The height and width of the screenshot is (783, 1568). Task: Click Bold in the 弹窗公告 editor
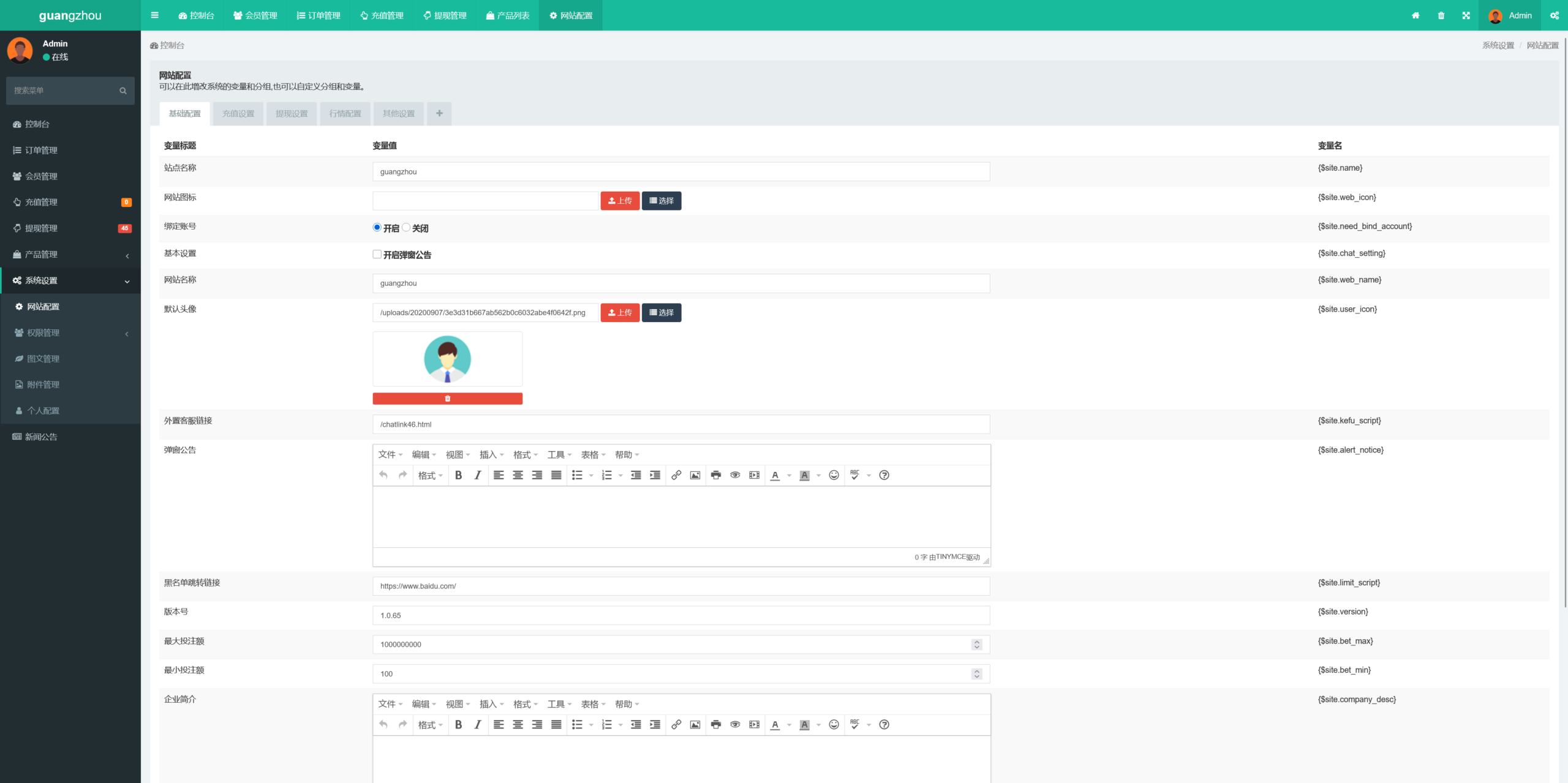coord(458,475)
